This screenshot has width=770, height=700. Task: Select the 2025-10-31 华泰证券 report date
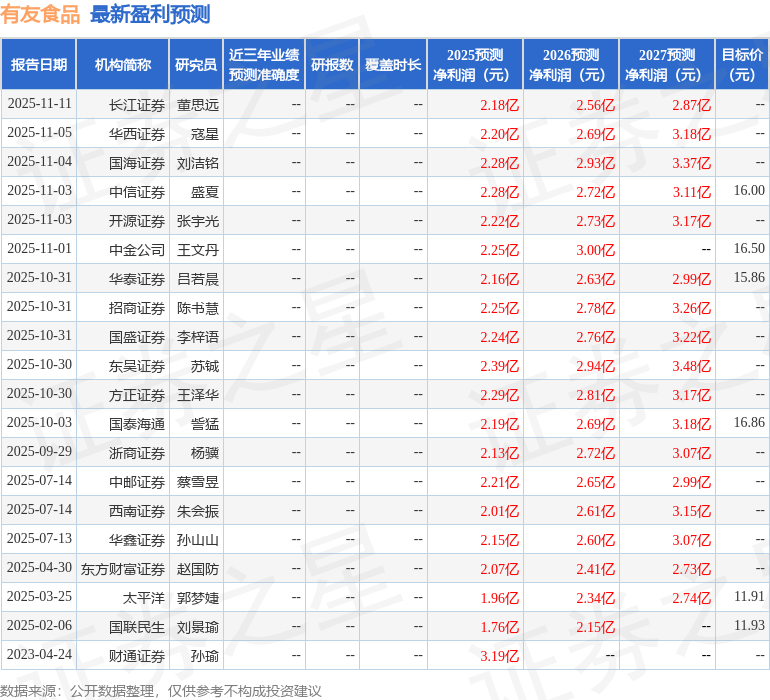click(39, 278)
